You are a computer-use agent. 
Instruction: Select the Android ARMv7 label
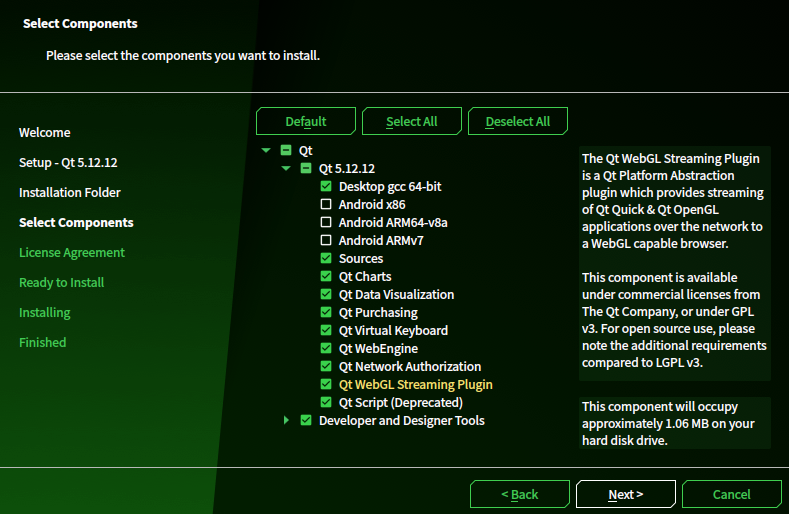381,241
